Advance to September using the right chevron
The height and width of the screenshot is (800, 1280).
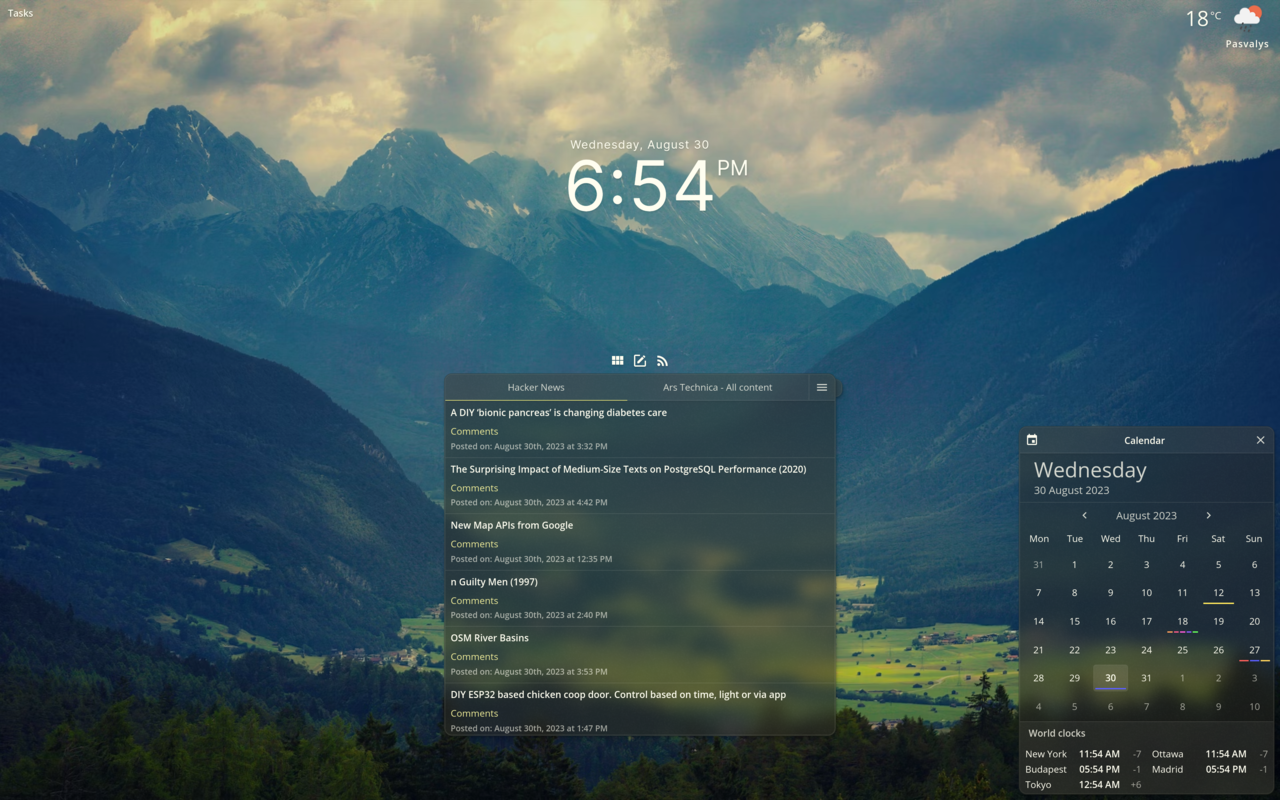coord(1209,515)
